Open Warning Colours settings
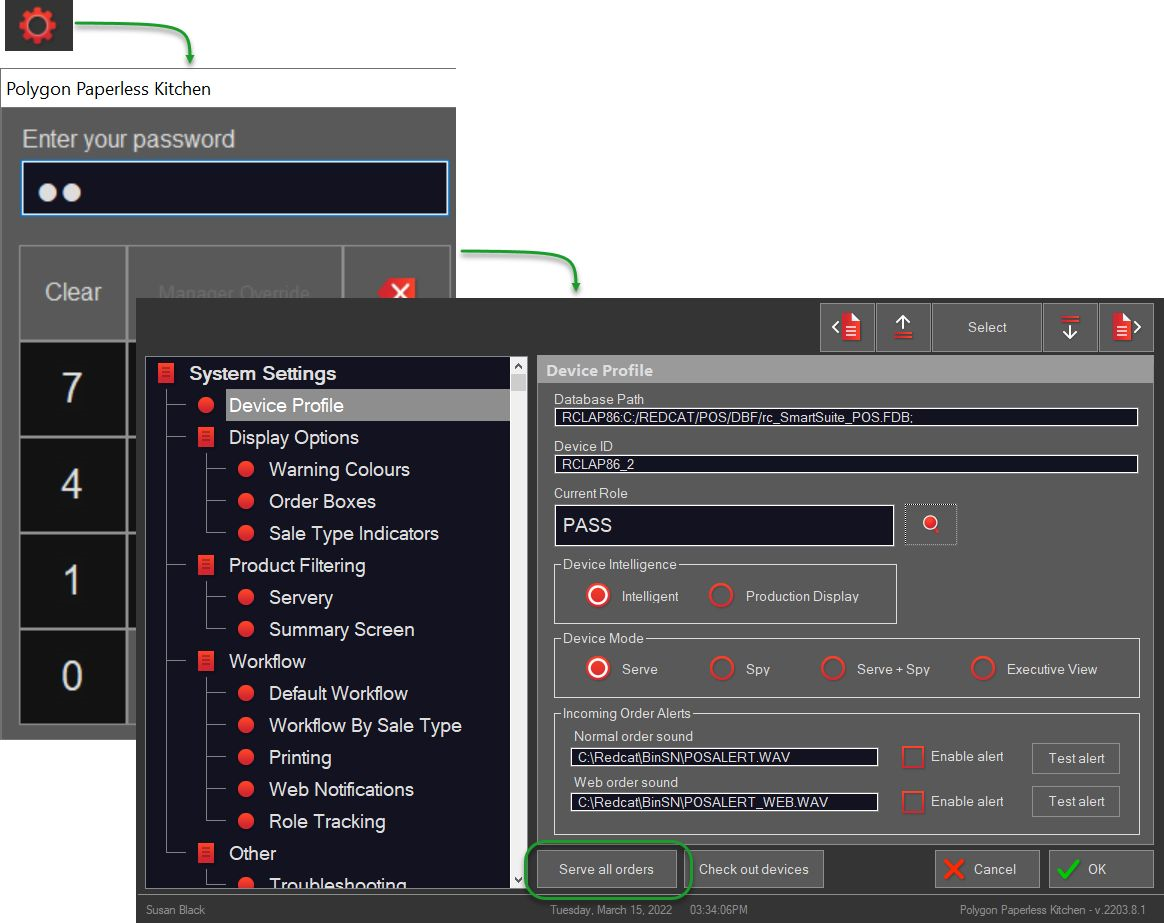 (339, 469)
